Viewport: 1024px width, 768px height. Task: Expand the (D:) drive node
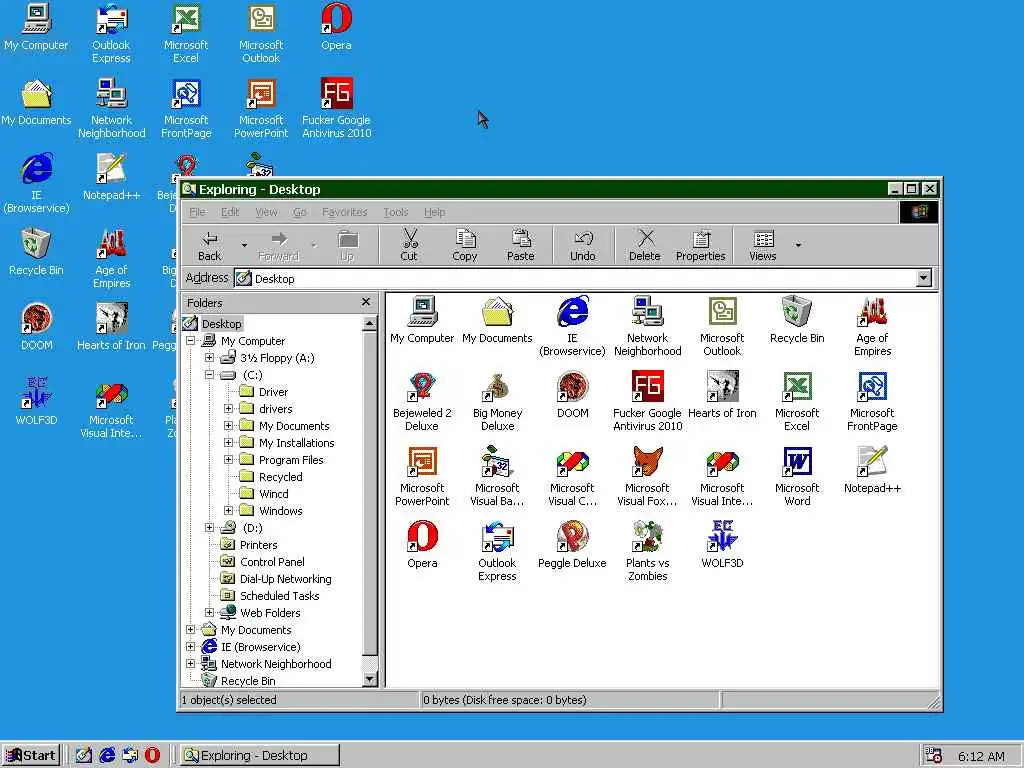click(x=210, y=527)
